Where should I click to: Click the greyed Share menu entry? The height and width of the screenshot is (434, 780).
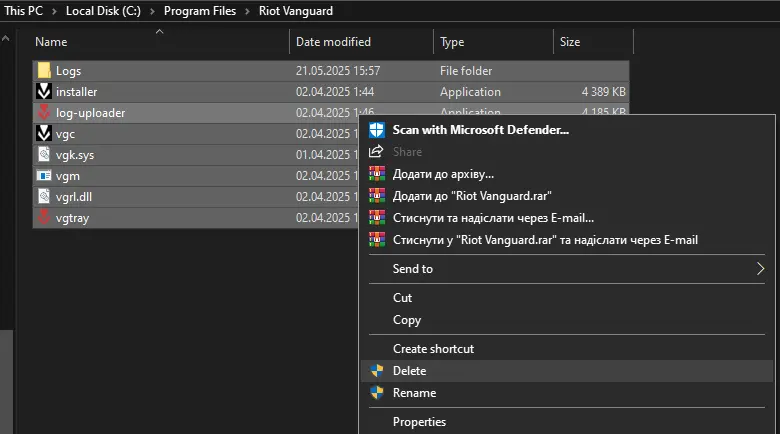[567, 152]
